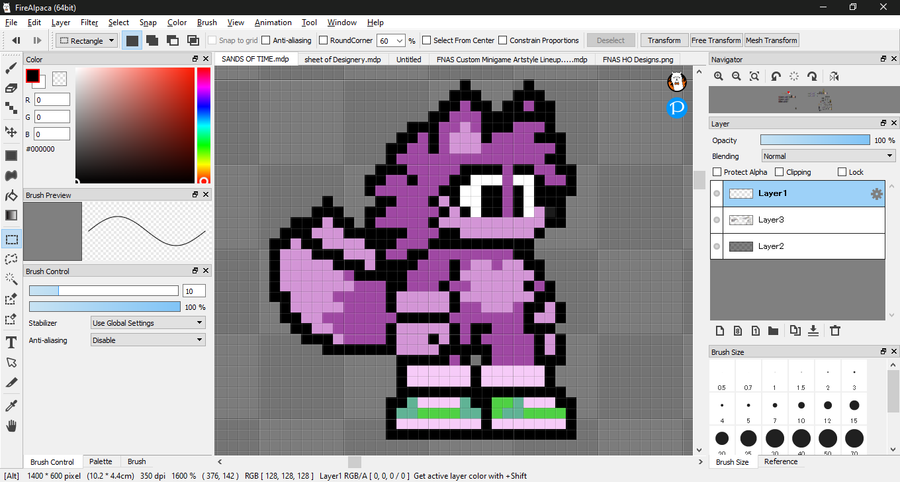Switch to FNAS HO Designs.png tab
This screenshot has width=900, height=482.
638,59
